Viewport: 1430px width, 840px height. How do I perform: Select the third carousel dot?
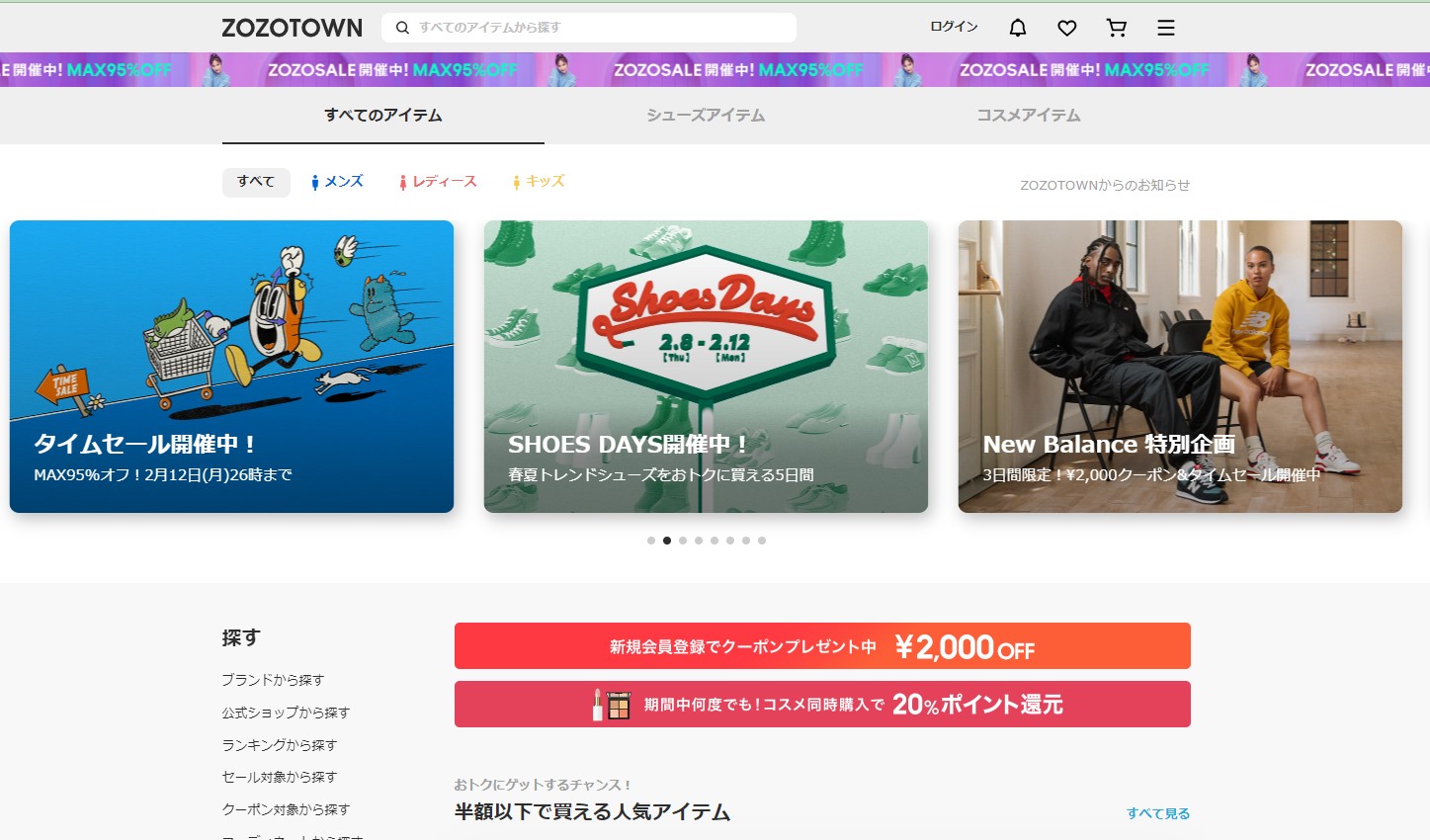pyautogui.click(x=683, y=541)
